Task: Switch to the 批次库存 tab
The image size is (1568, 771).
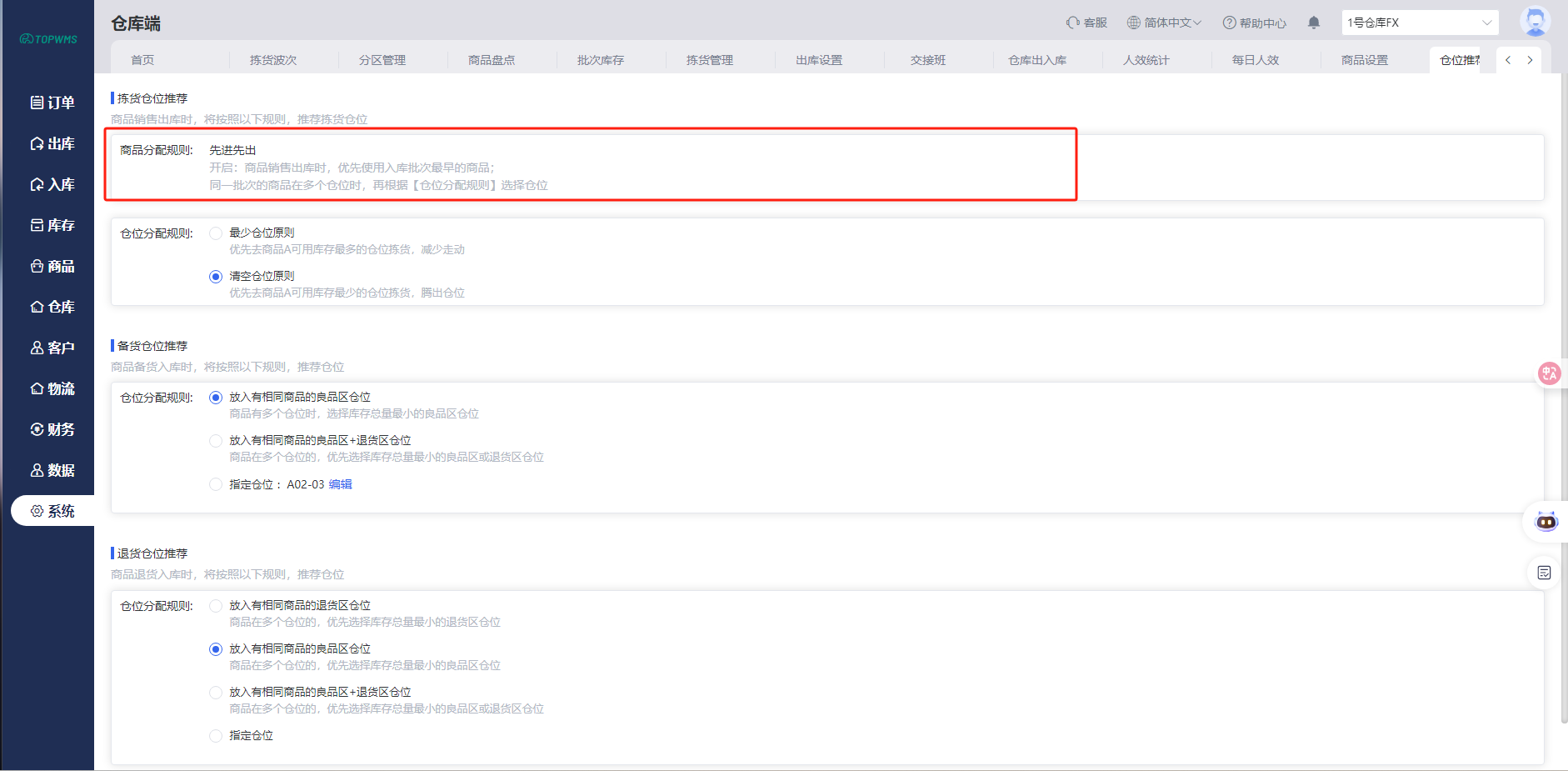Action: [x=600, y=60]
